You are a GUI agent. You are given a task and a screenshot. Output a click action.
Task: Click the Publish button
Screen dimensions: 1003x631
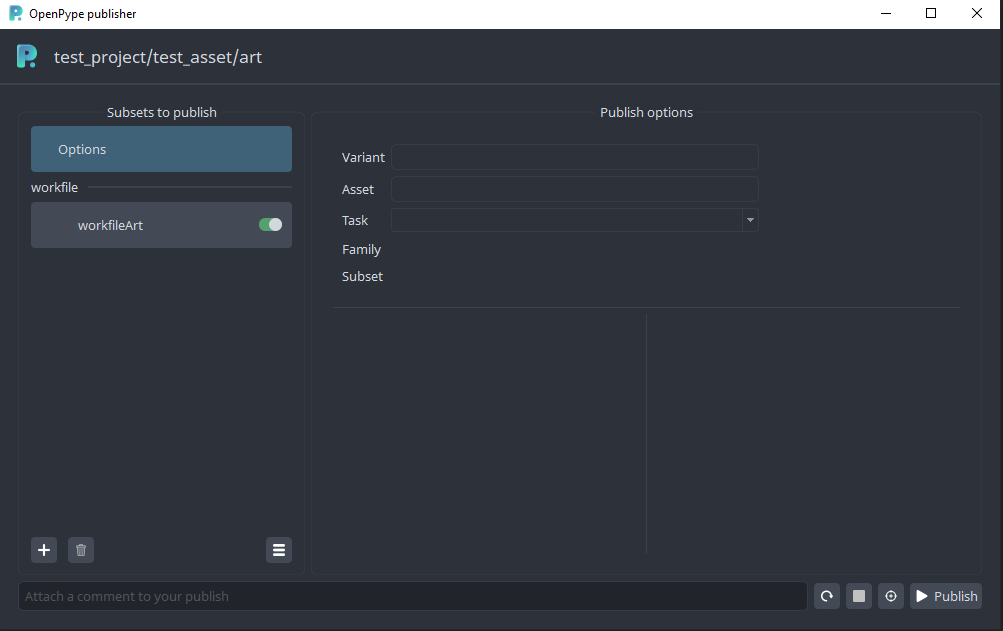[945, 596]
